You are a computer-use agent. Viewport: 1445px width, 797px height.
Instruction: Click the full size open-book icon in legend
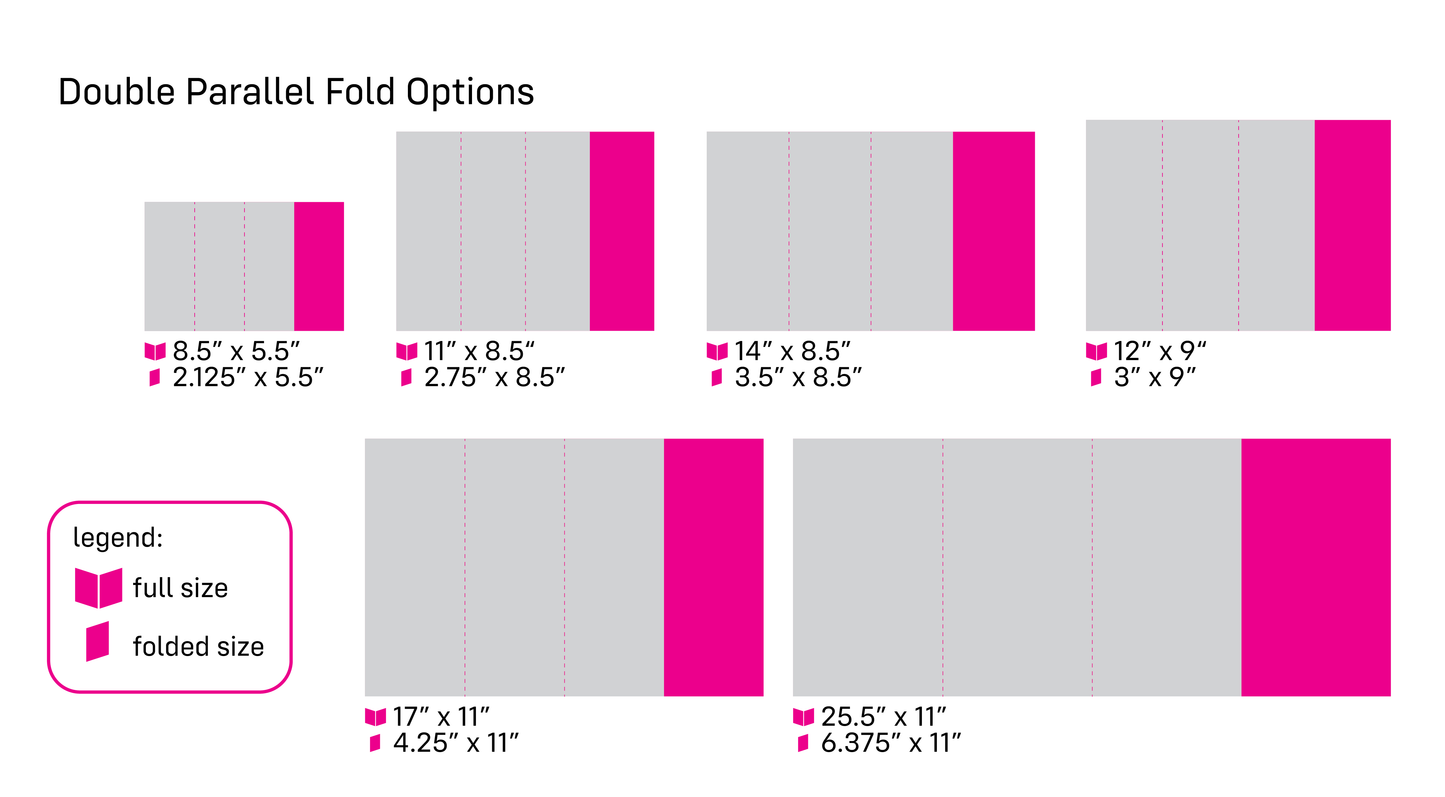pyautogui.click(x=98, y=587)
